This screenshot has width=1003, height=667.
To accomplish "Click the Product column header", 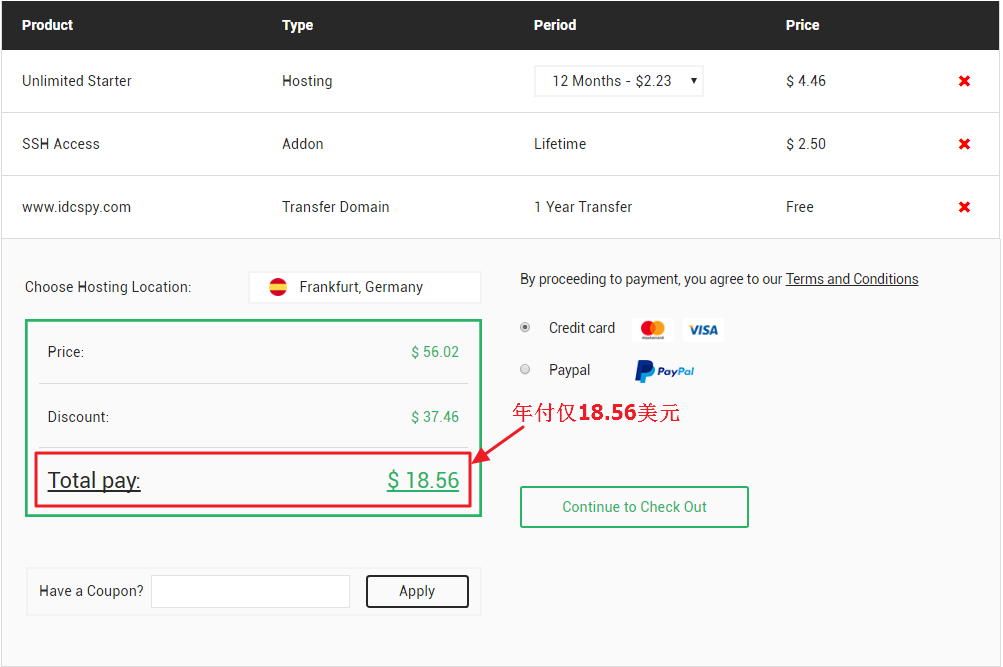I will click(x=48, y=25).
